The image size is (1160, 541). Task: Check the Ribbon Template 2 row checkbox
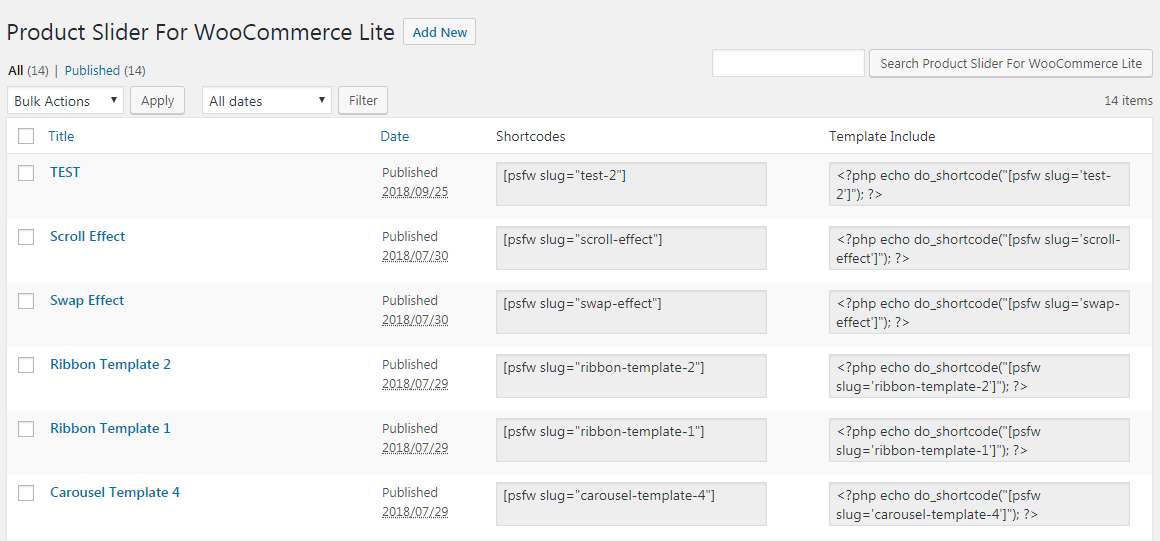point(27,365)
